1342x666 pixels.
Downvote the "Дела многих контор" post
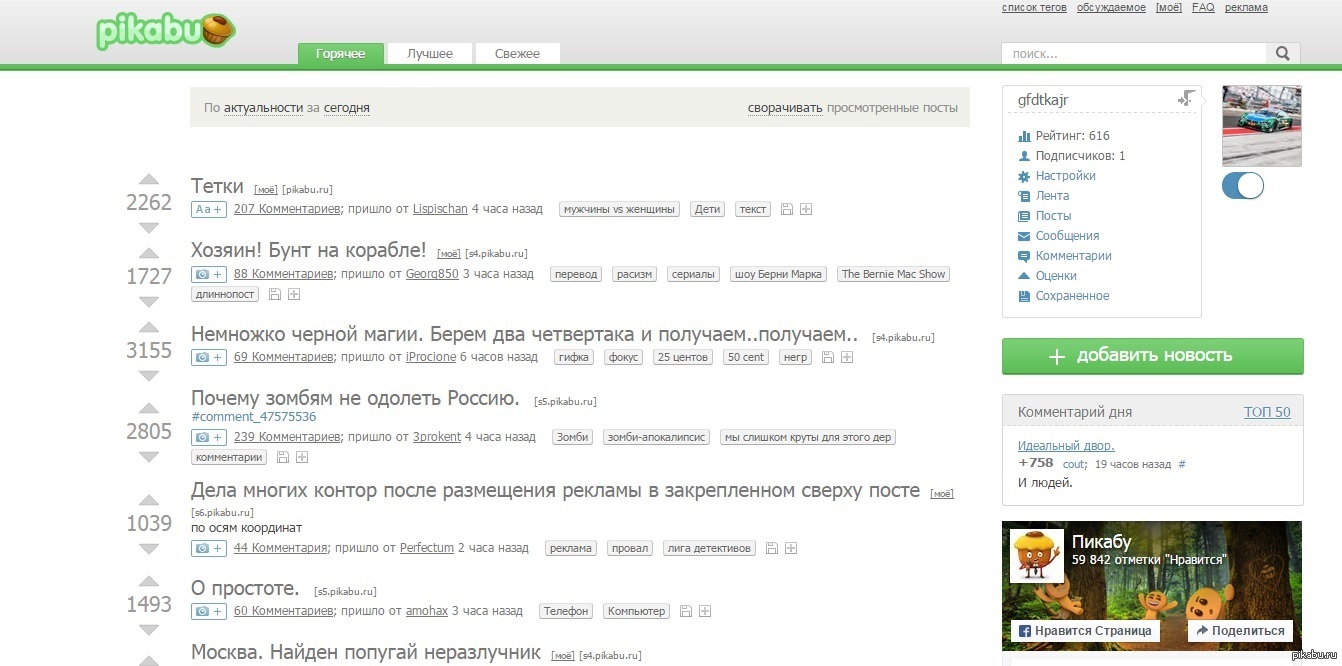point(149,548)
